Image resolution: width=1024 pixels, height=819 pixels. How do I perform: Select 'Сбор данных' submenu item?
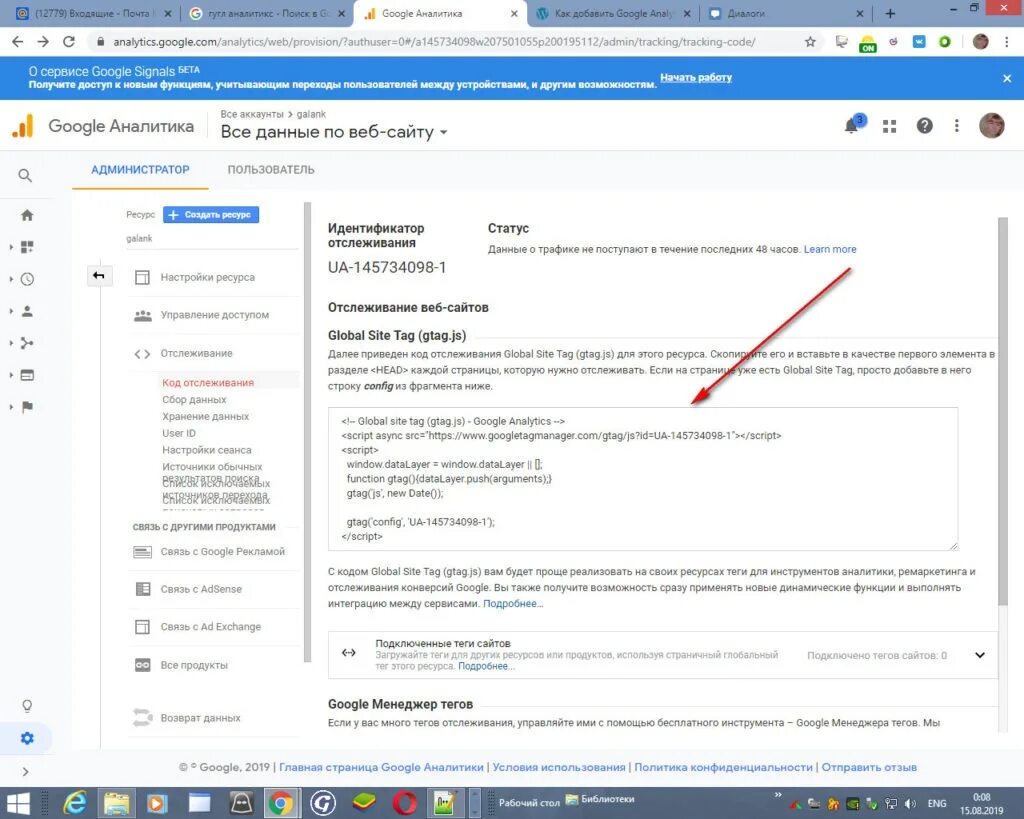tap(194, 400)
